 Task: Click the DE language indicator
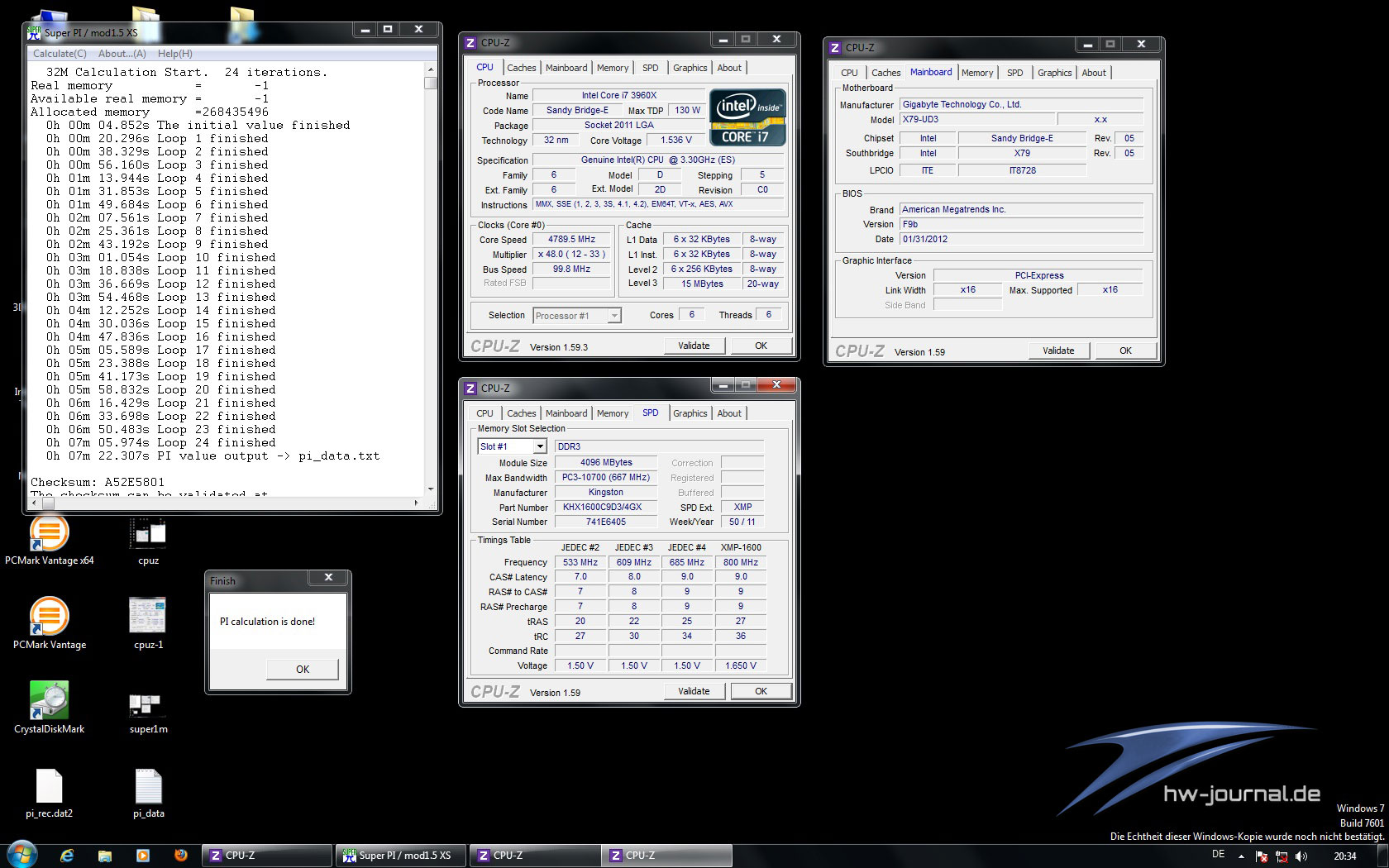(x=1218, y=855)
